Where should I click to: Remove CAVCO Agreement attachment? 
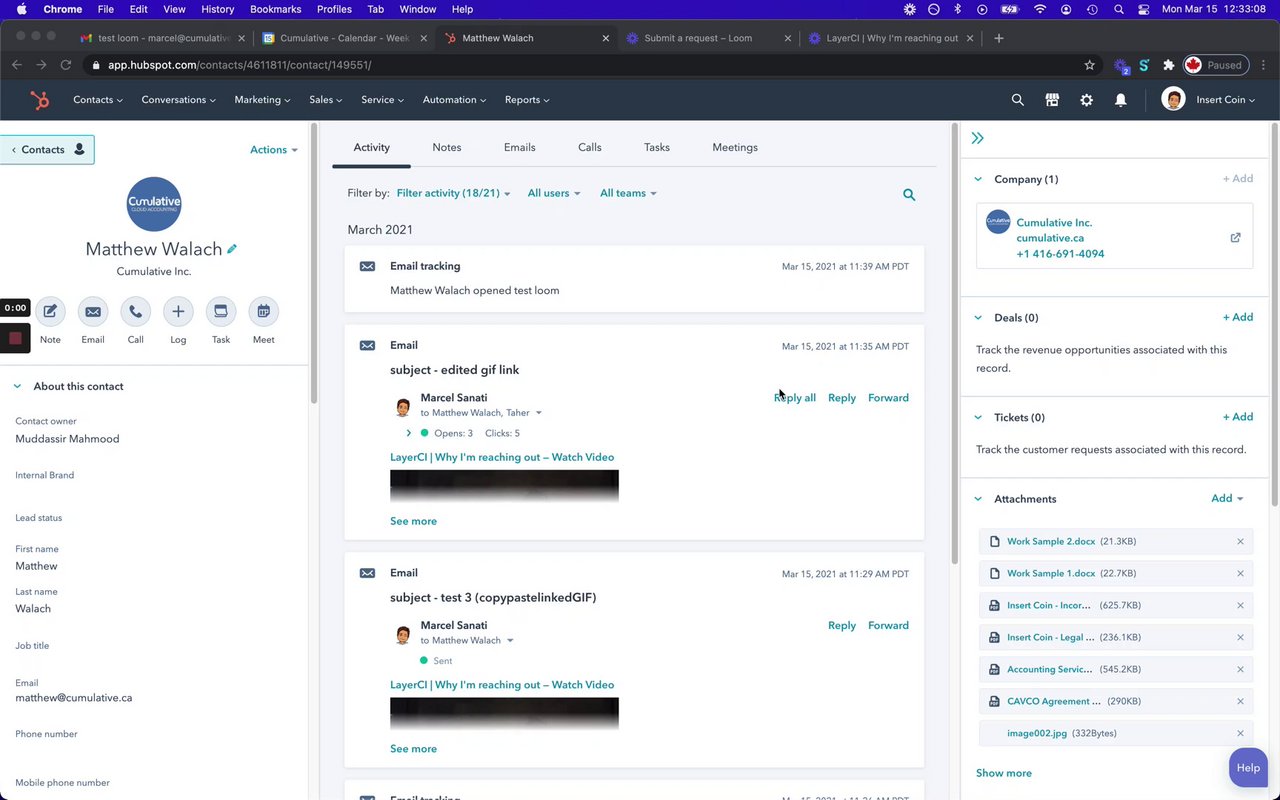(1240, 702)
